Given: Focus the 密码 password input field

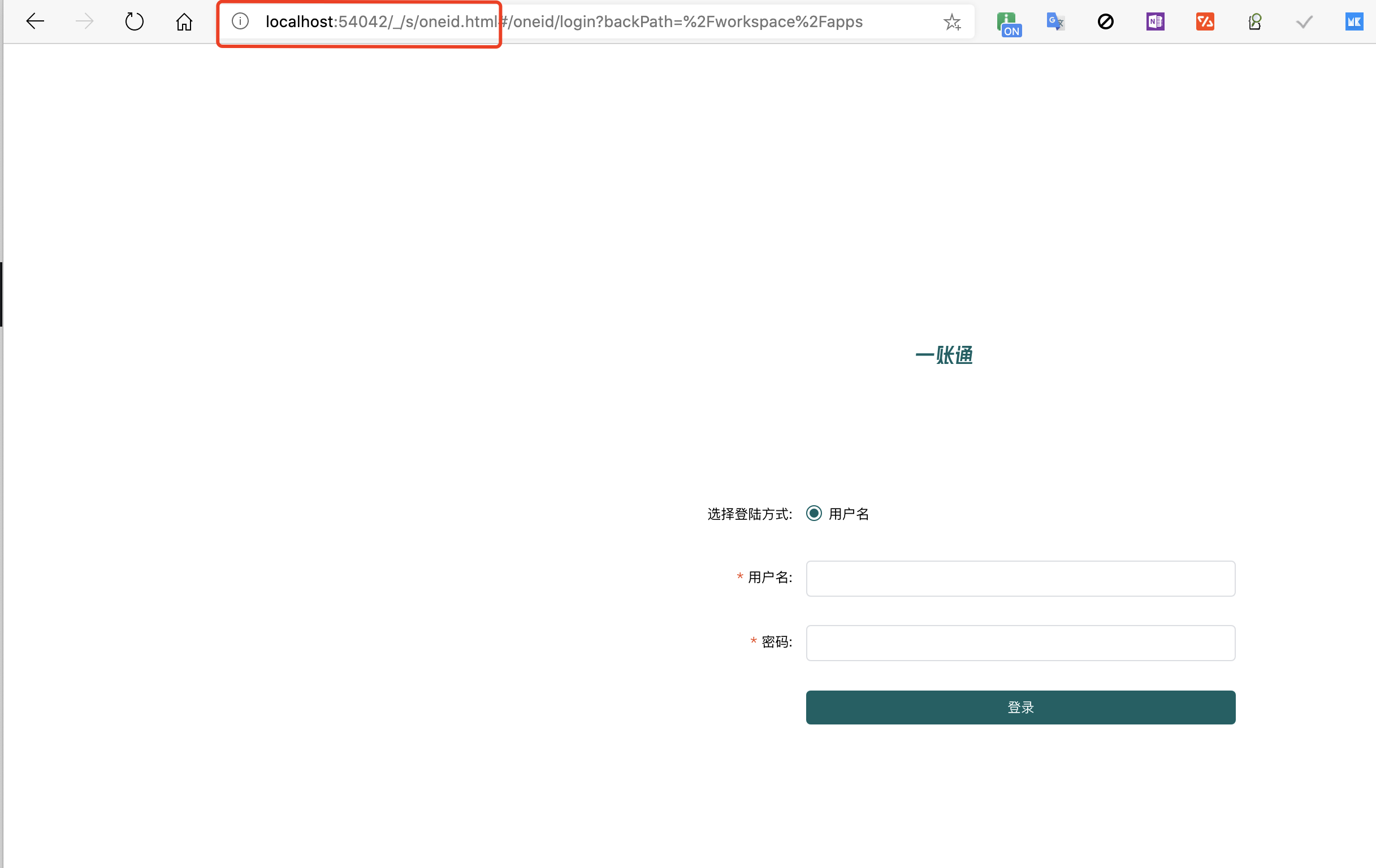Looking at the screenshot, I should tap(1020, 643).
